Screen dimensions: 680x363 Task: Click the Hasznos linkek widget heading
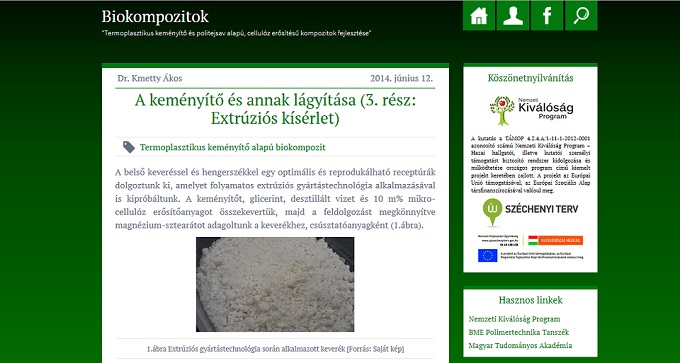pyautogui.click(x=530, y=300)
